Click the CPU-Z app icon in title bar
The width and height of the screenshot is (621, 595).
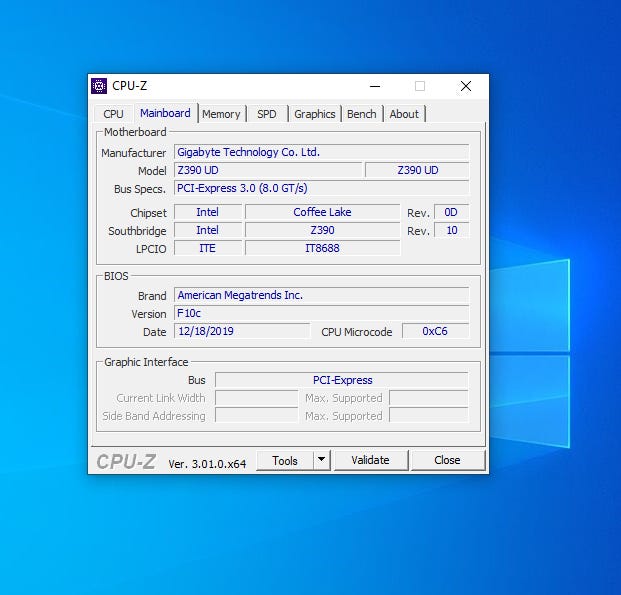(x=99, y=86)
